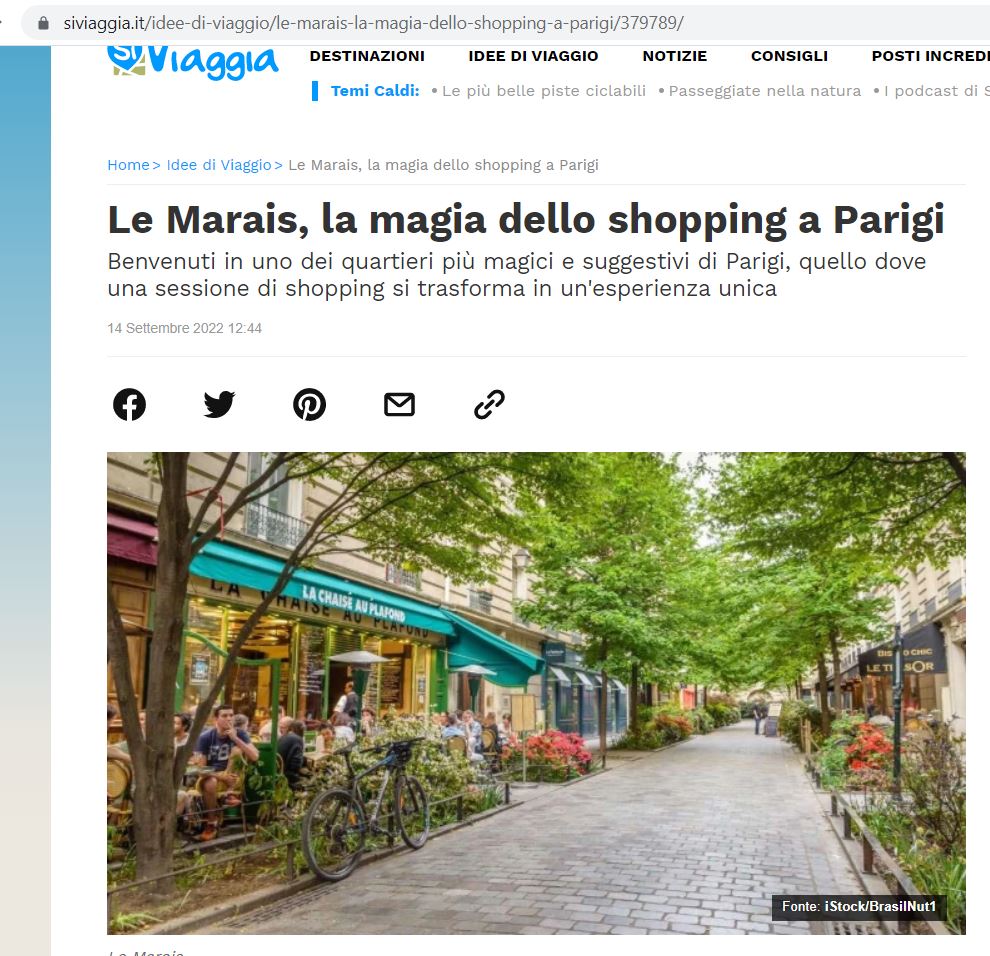Screen dimensions: 990x956
Task: Open Passeggiate nella natura topic
Action: [x=765, y=91]
